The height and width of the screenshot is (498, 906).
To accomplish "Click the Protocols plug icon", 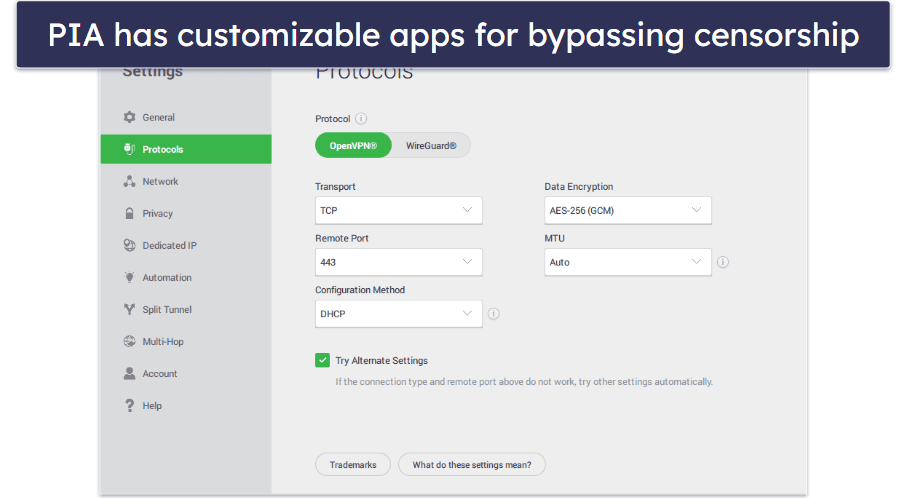I will 129,149.
